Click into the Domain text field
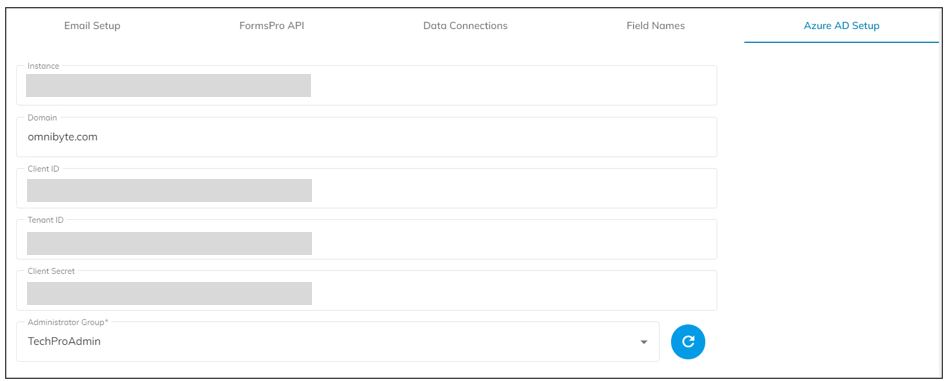The width and height of the screenshot is (946, 381). pos(367,137)
